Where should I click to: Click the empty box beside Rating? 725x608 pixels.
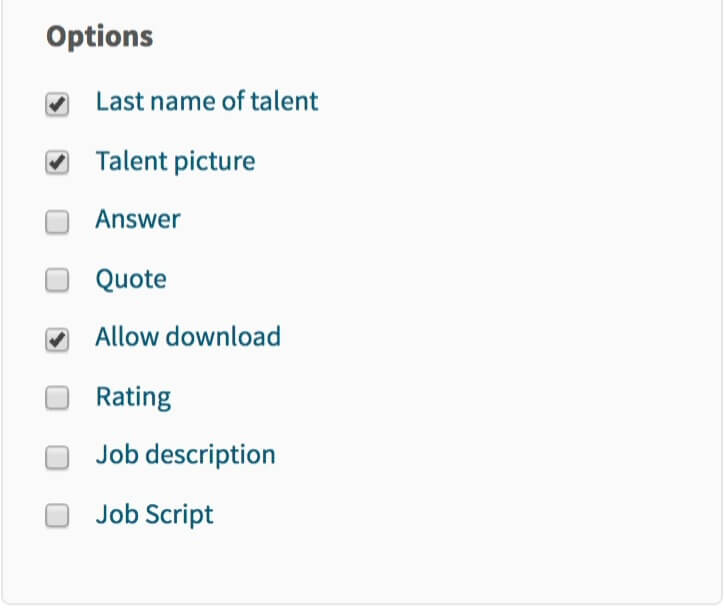[57, 399]
